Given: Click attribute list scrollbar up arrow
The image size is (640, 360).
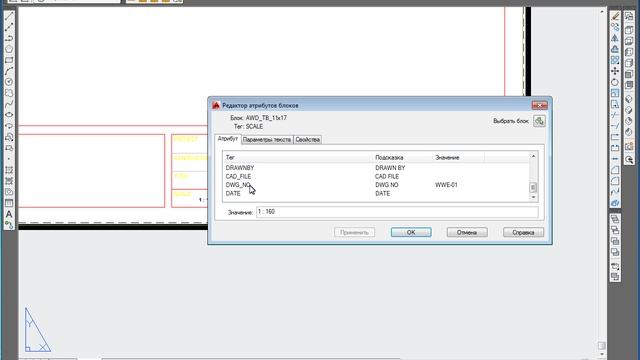Looking at the screenshot, I should (533, 156).
